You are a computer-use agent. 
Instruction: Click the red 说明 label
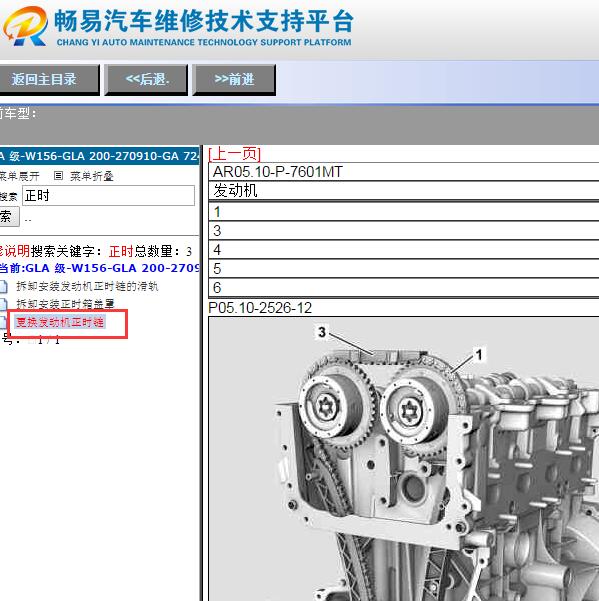click(x=17, y=251)
